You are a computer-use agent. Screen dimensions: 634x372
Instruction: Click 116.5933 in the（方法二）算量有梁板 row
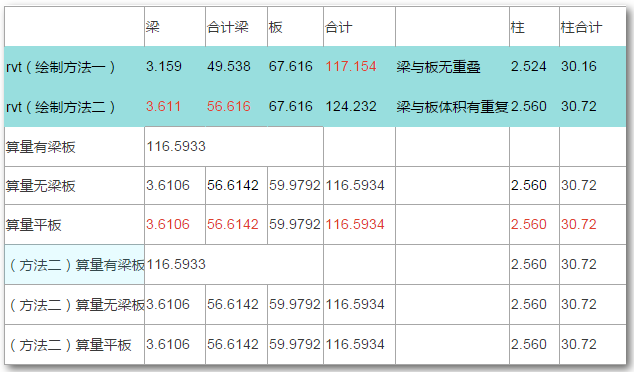176,264
